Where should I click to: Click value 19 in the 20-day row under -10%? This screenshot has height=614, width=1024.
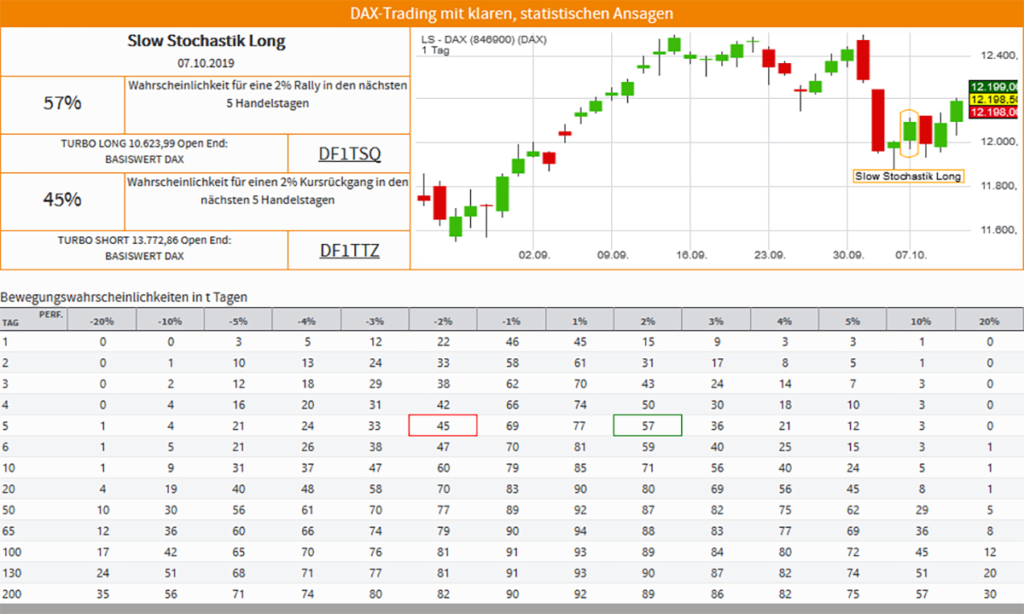(170, 489)
